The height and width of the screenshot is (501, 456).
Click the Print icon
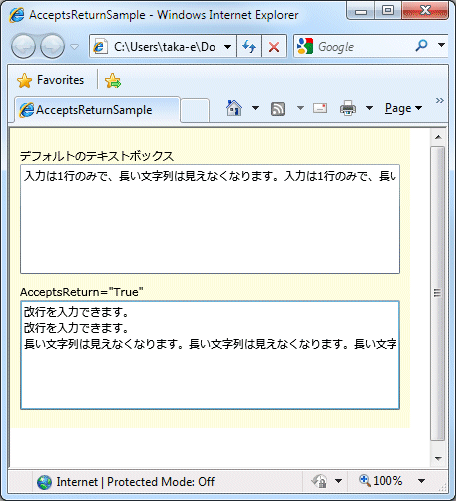point(348,108)
